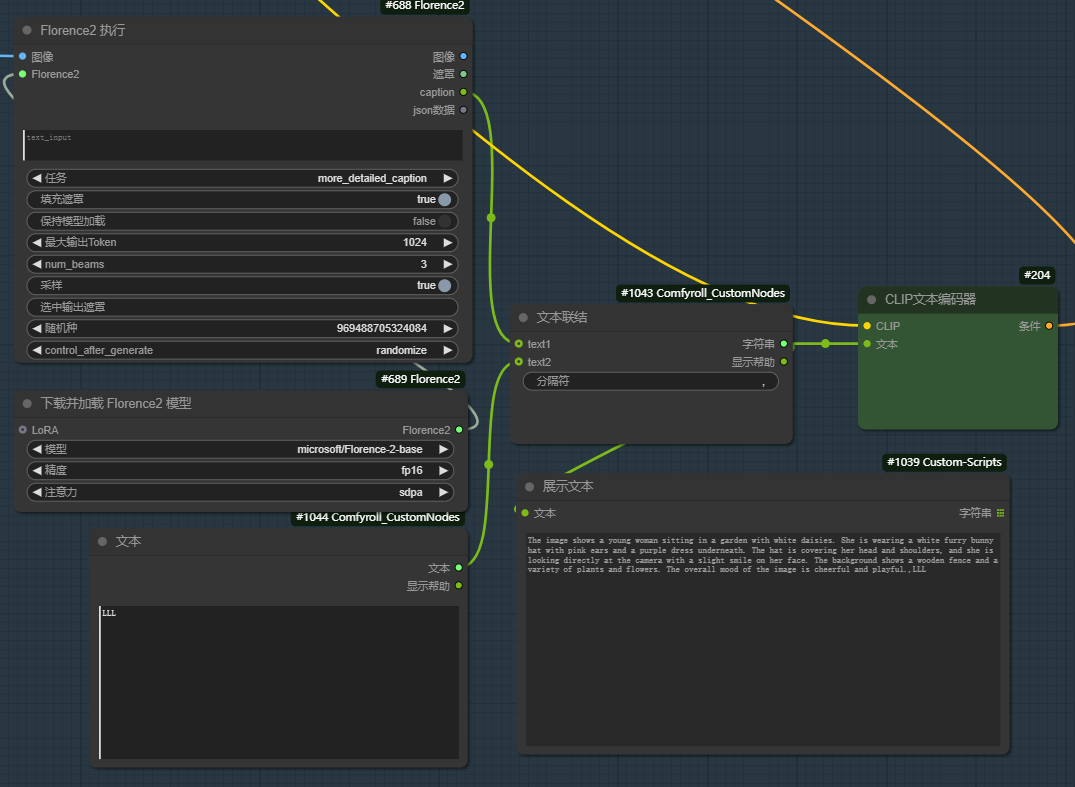Click the caption output port on Florence2 执行
1075x787 pixels.
click(x=463, y=92)
